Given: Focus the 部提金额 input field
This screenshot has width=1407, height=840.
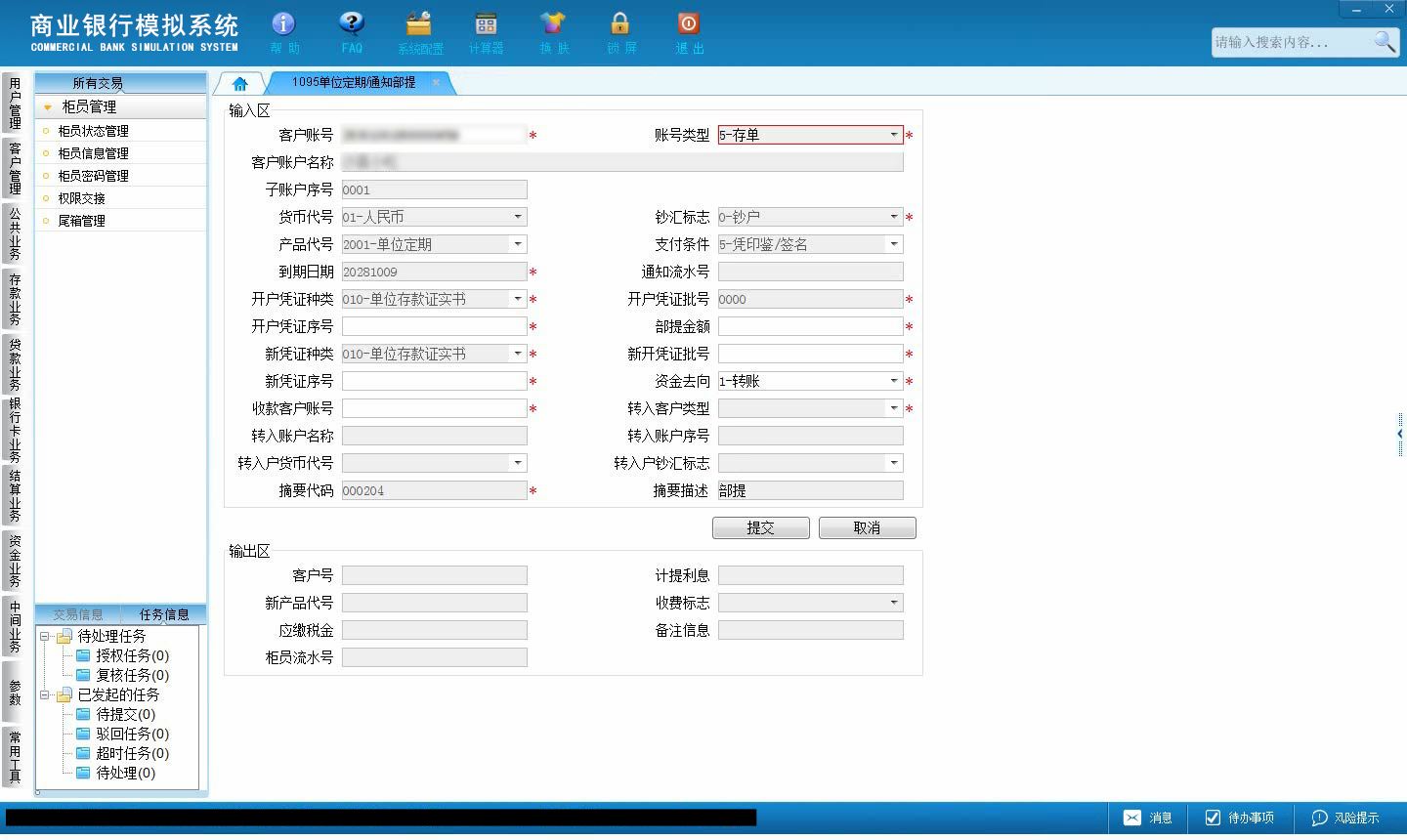Looking at the screenshot, I should point(811,326).
